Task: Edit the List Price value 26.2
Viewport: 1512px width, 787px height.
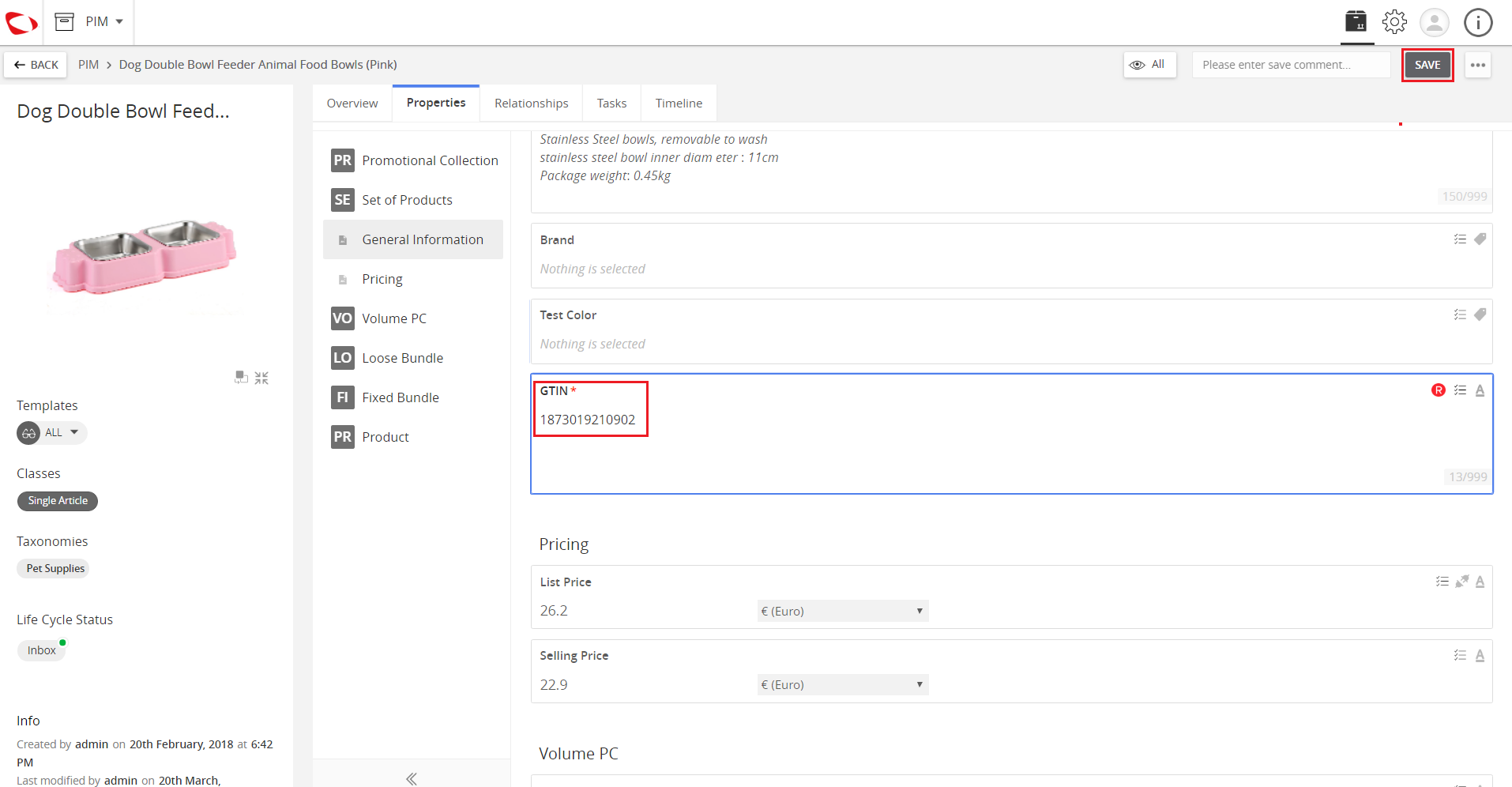Action: [x=554, y=611]
